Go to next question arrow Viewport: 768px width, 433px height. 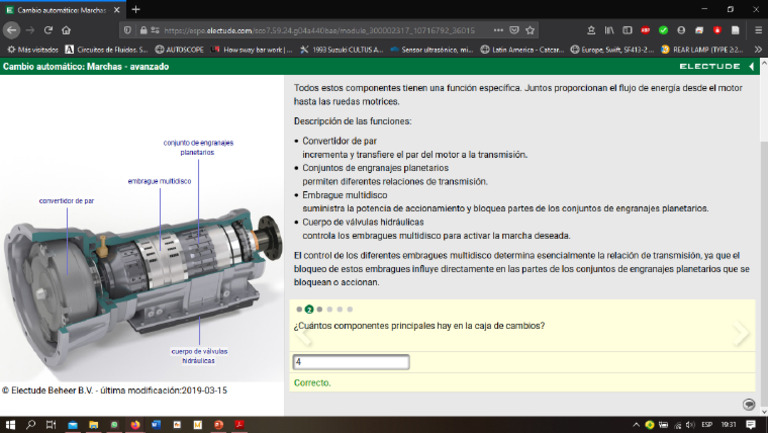point(742,333)
